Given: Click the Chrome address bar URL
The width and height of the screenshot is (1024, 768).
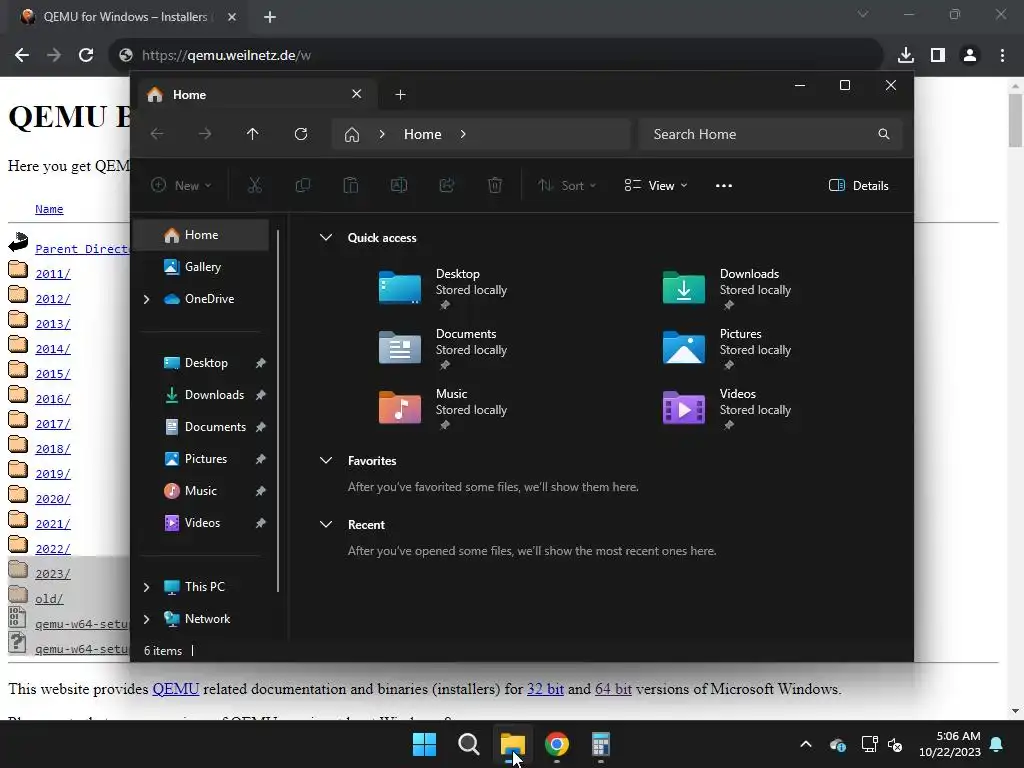Looking at the screenshot, I should pyautogui.click(x=226, y=56).
